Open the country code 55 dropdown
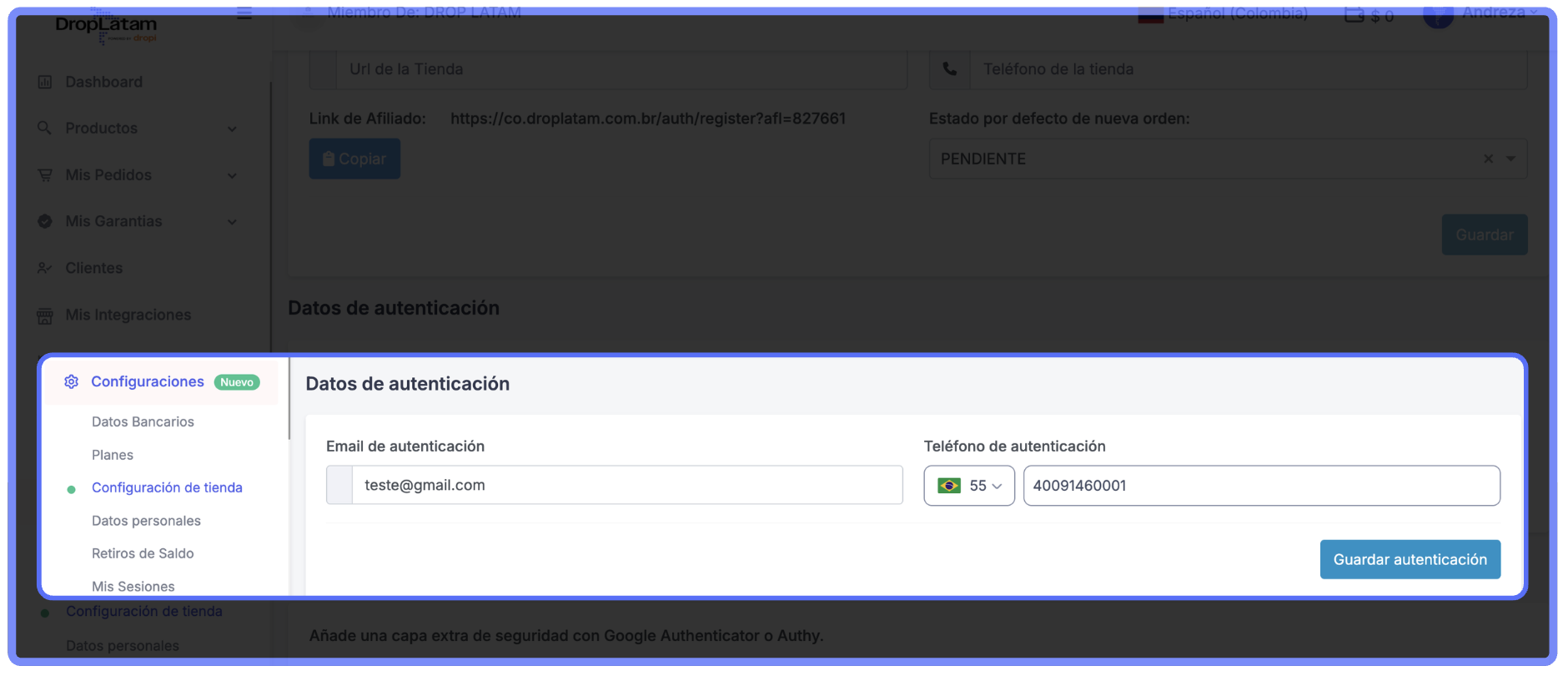The width and height of the screenshot is (1568, 676). pos(968,486)
